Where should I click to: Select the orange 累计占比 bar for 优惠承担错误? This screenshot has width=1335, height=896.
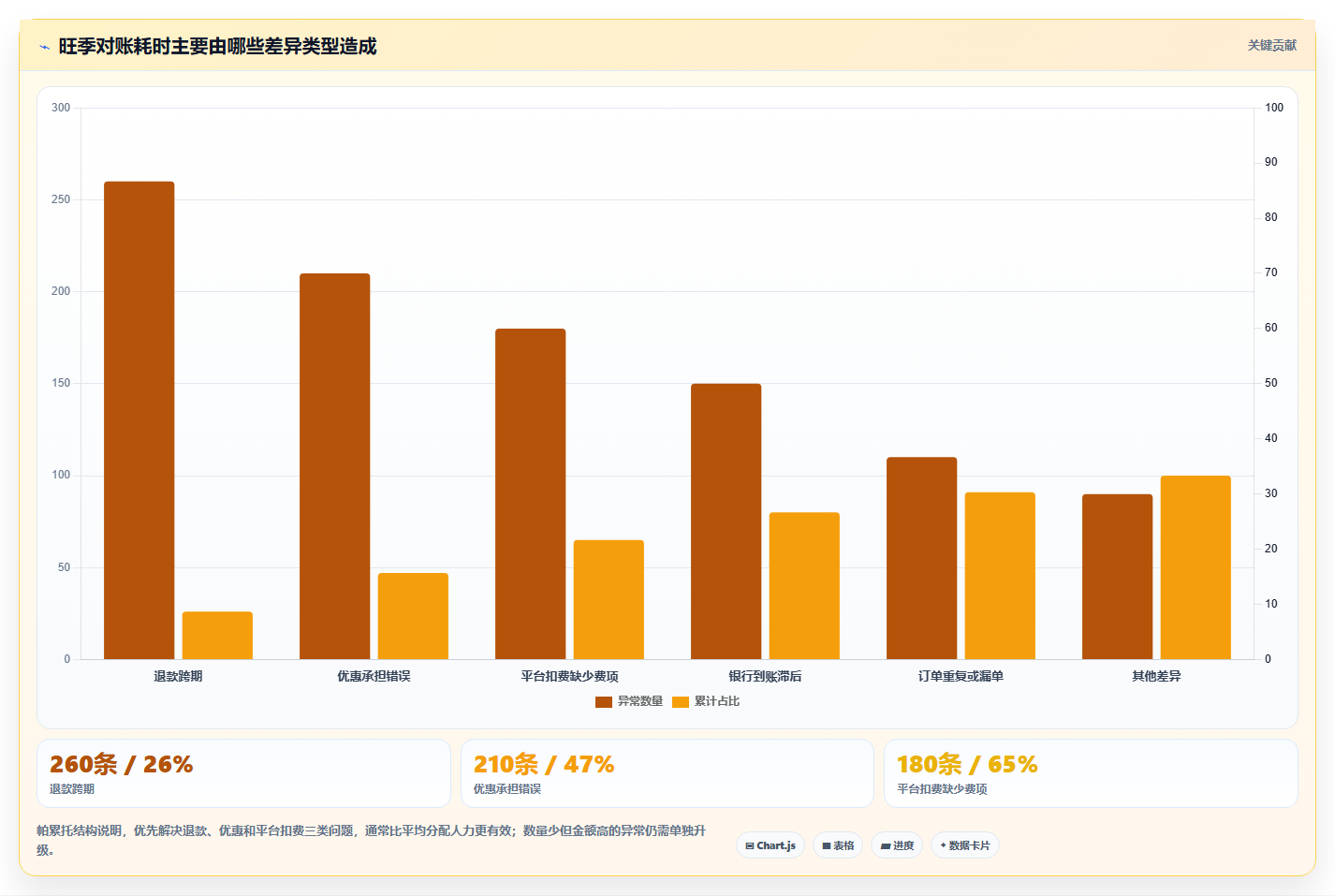(413, 616)
